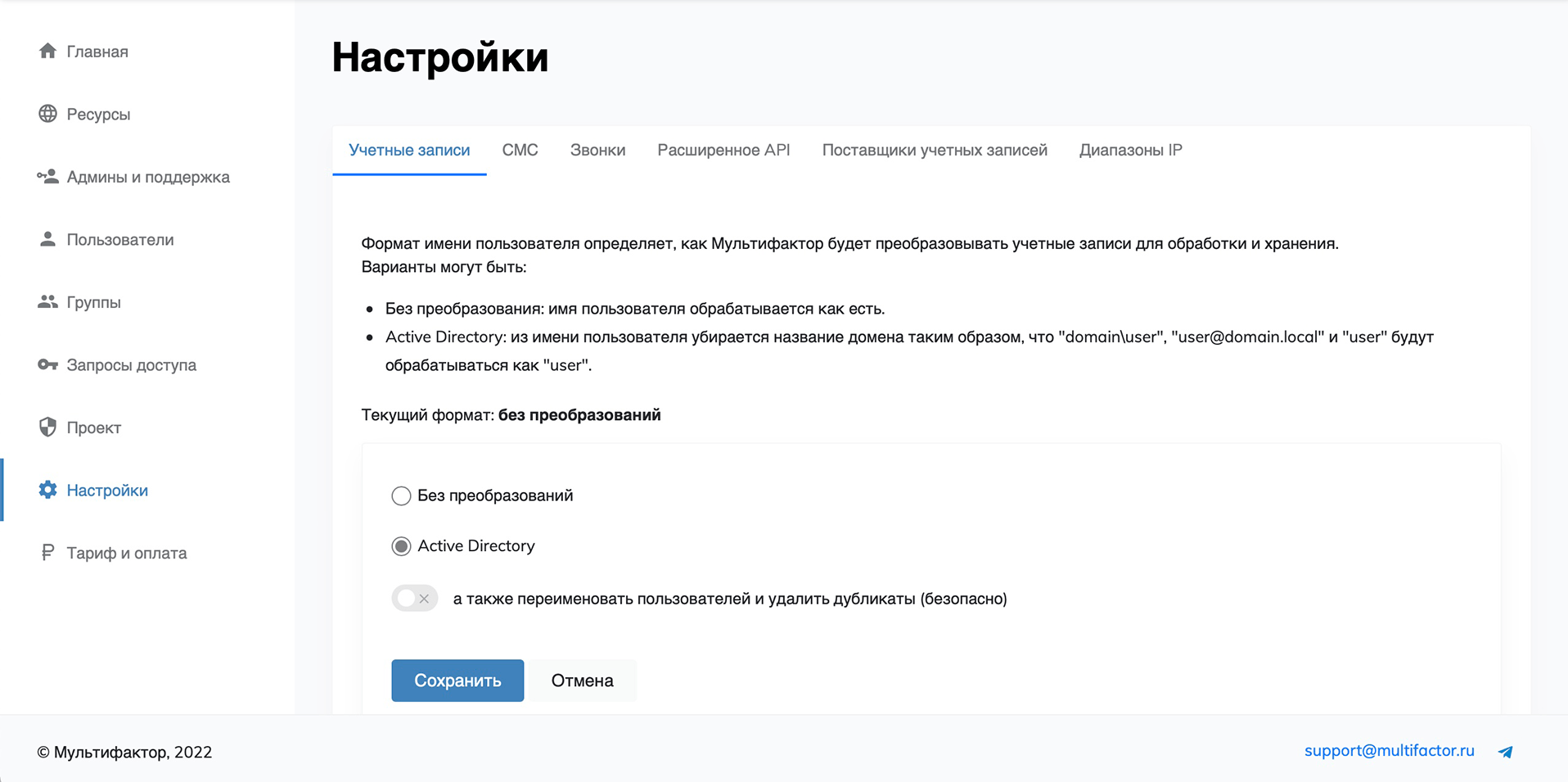Open Запросы доступа key icon
The image size is (1568, 782).
point(47,364)
